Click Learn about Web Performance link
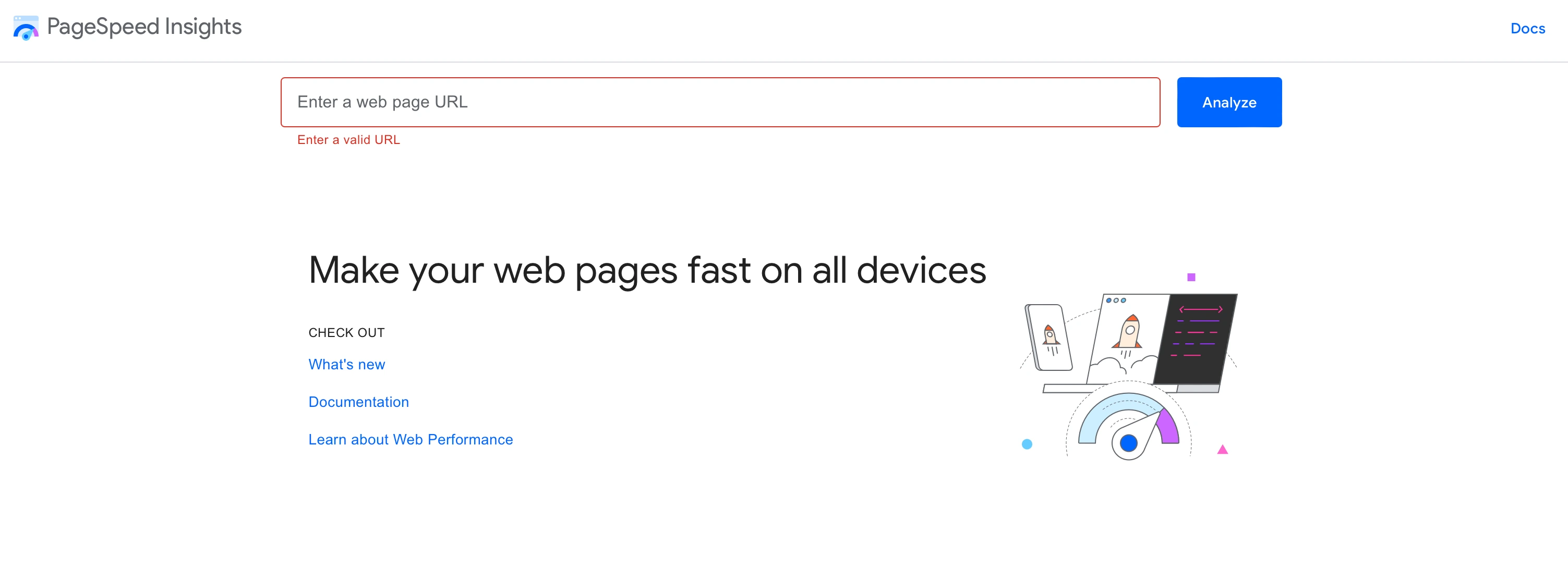 [x=410, y=440]
